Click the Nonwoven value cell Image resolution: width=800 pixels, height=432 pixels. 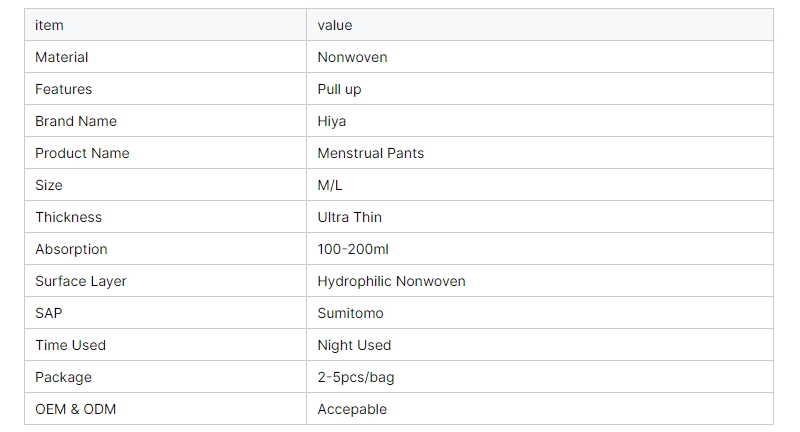tap(352, 57)
